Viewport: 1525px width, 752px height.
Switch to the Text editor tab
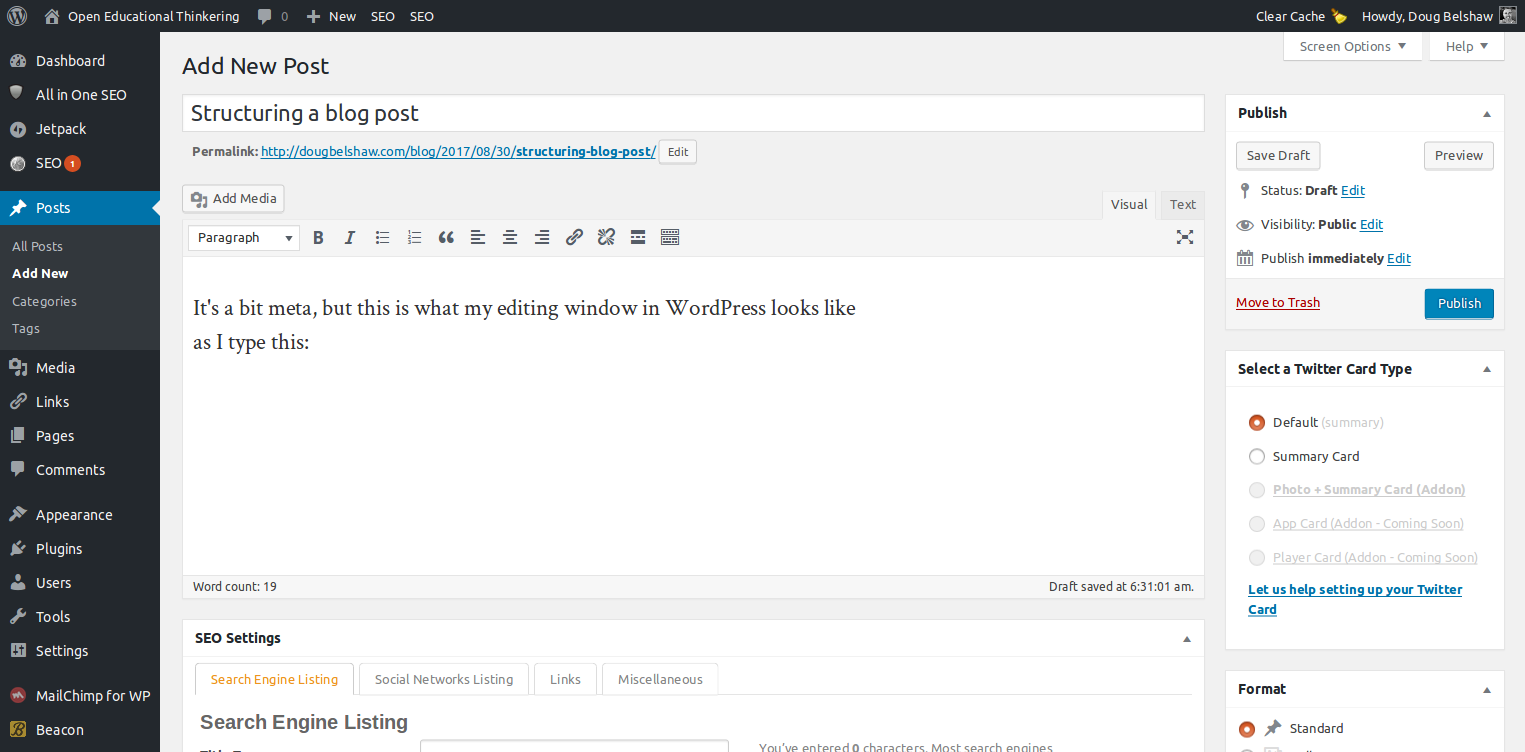pyautogui.click(x=1181, y=204)
